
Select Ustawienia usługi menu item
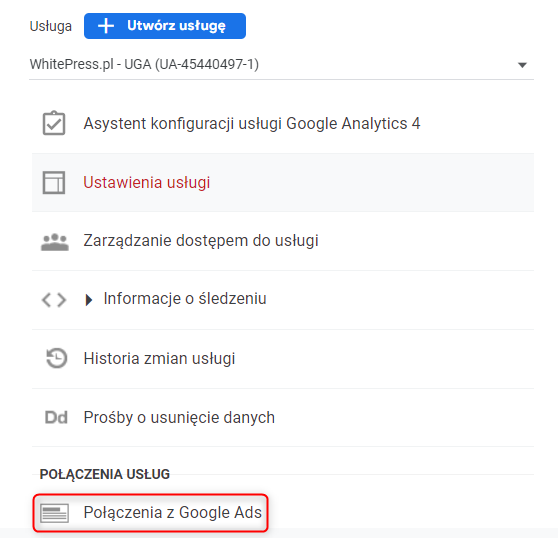click(x=283, y=183)
